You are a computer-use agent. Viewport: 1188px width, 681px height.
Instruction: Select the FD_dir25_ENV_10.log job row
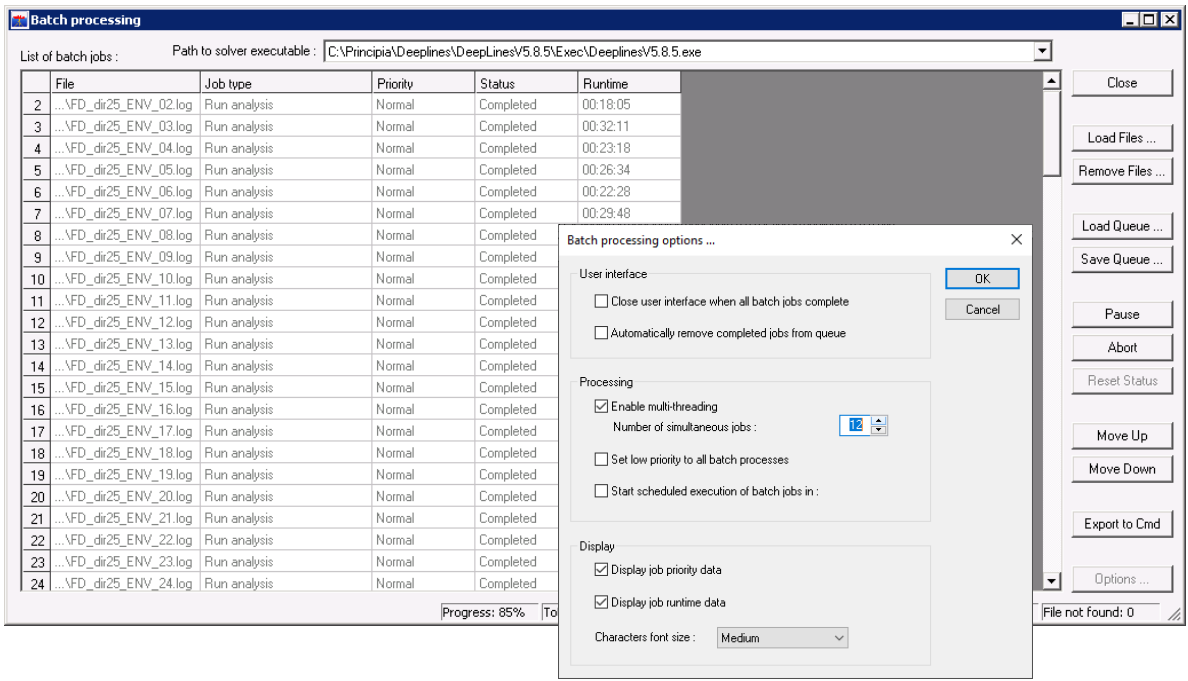click(126, 279)
